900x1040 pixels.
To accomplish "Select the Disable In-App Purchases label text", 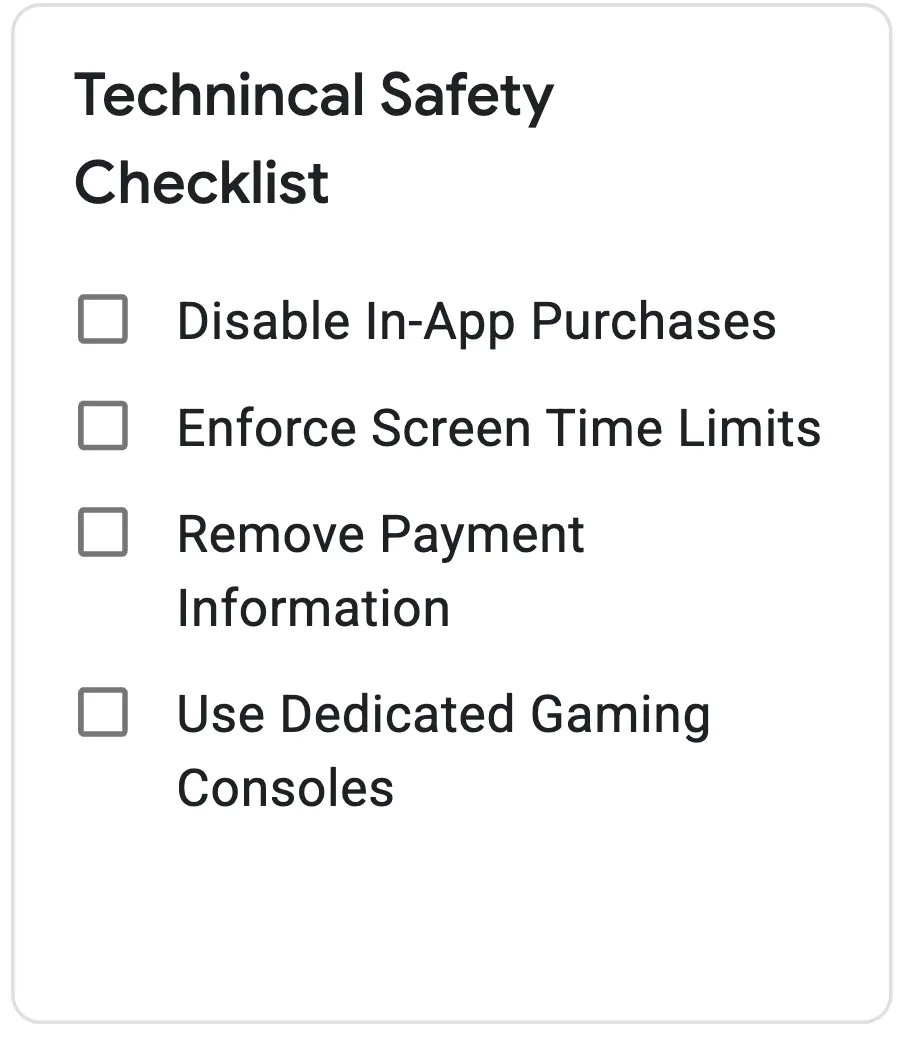I will [475, 320].
